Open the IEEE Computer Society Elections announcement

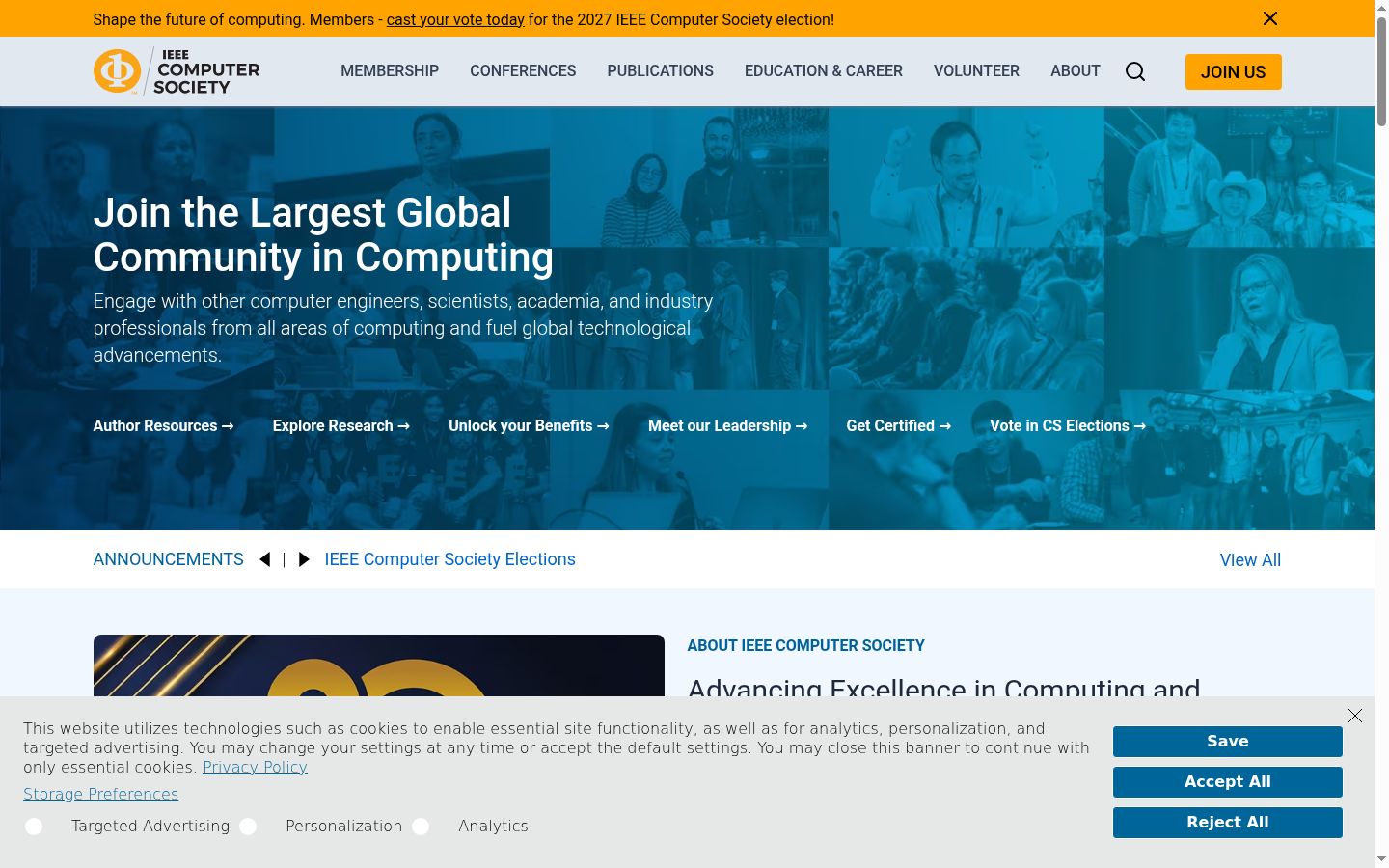pyautogui.click(x=450, y=559)
